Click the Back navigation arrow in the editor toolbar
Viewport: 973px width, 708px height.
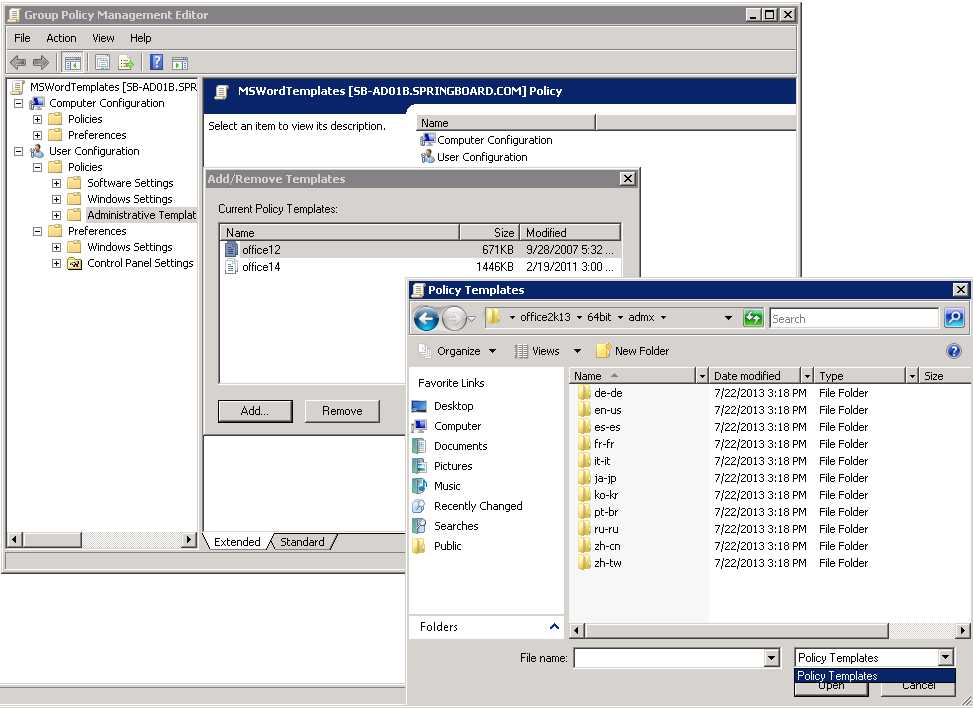click(x=17, y=62)
